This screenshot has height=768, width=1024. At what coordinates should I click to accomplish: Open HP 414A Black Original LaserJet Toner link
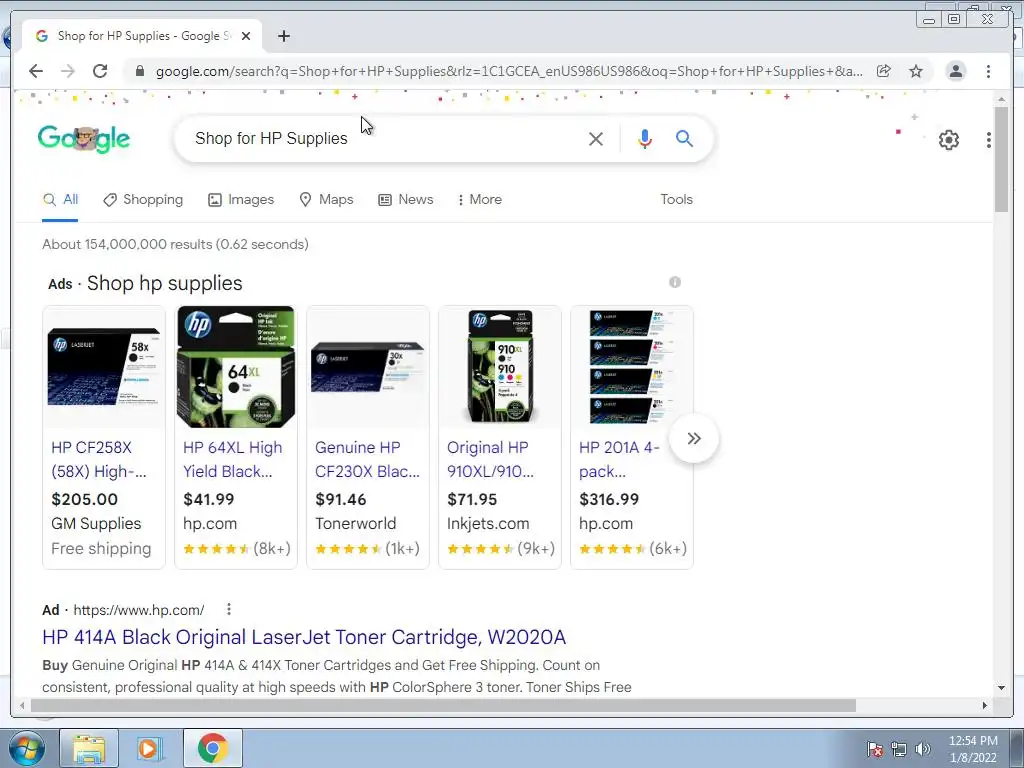pyautogui.click(x=304, y=637)
